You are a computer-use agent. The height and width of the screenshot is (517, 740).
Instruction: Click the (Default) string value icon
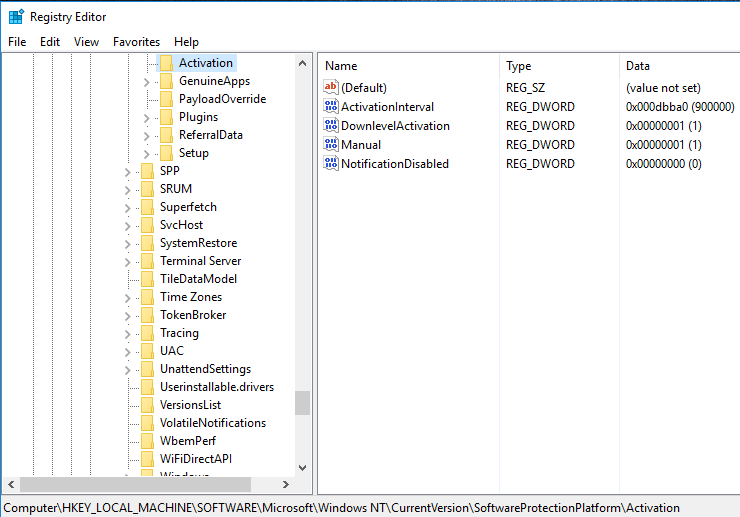pos(331,87)
